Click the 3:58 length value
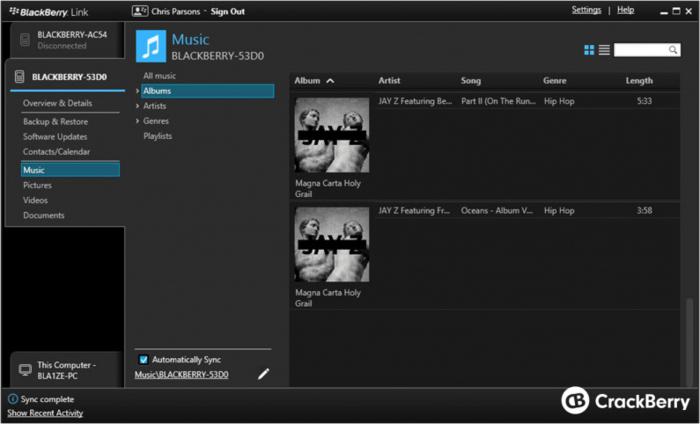This screenshot has width=700, height=424. click(x=645, y=210)
